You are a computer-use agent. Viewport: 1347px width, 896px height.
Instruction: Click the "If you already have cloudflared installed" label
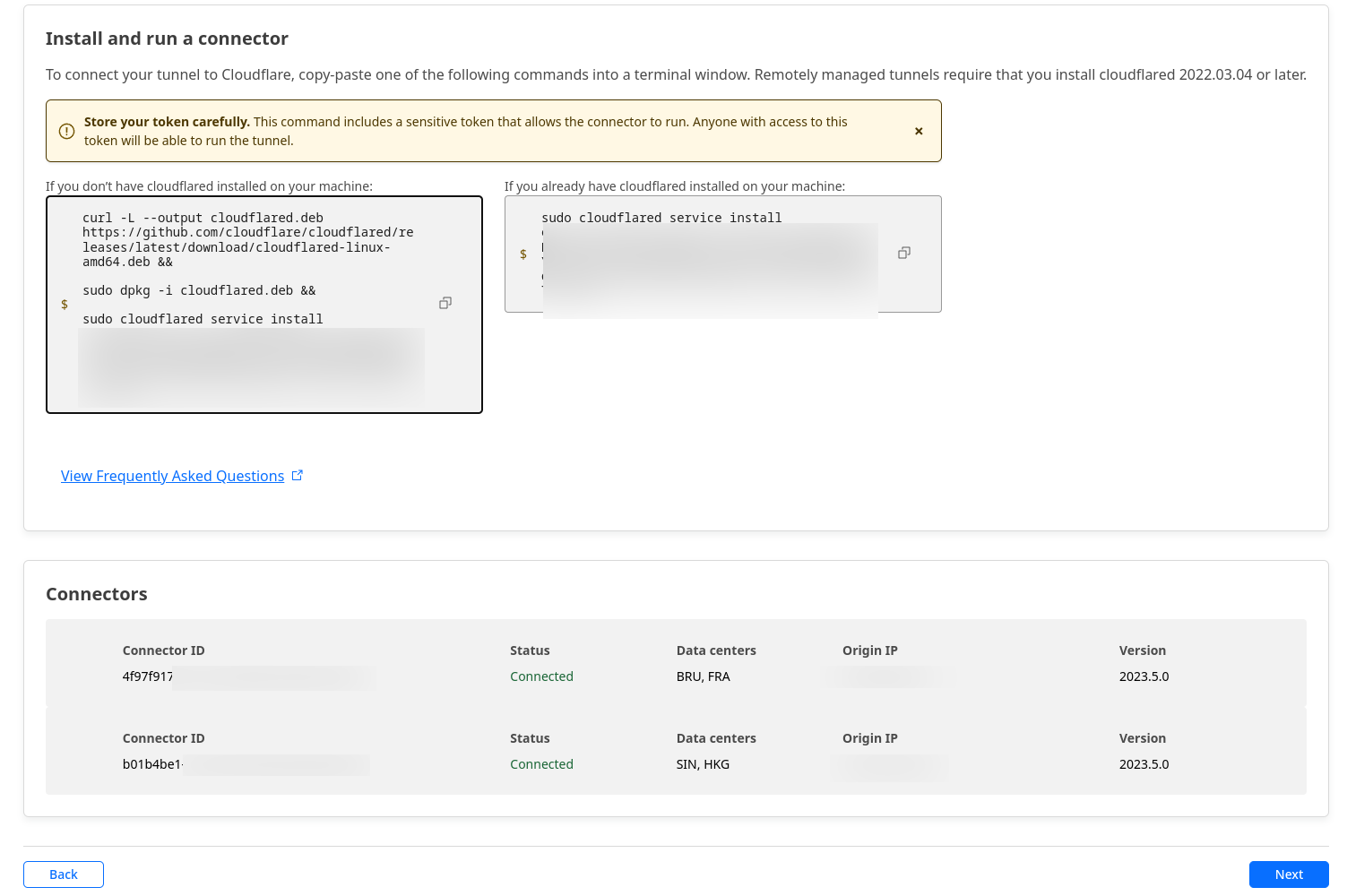(675, 186)
